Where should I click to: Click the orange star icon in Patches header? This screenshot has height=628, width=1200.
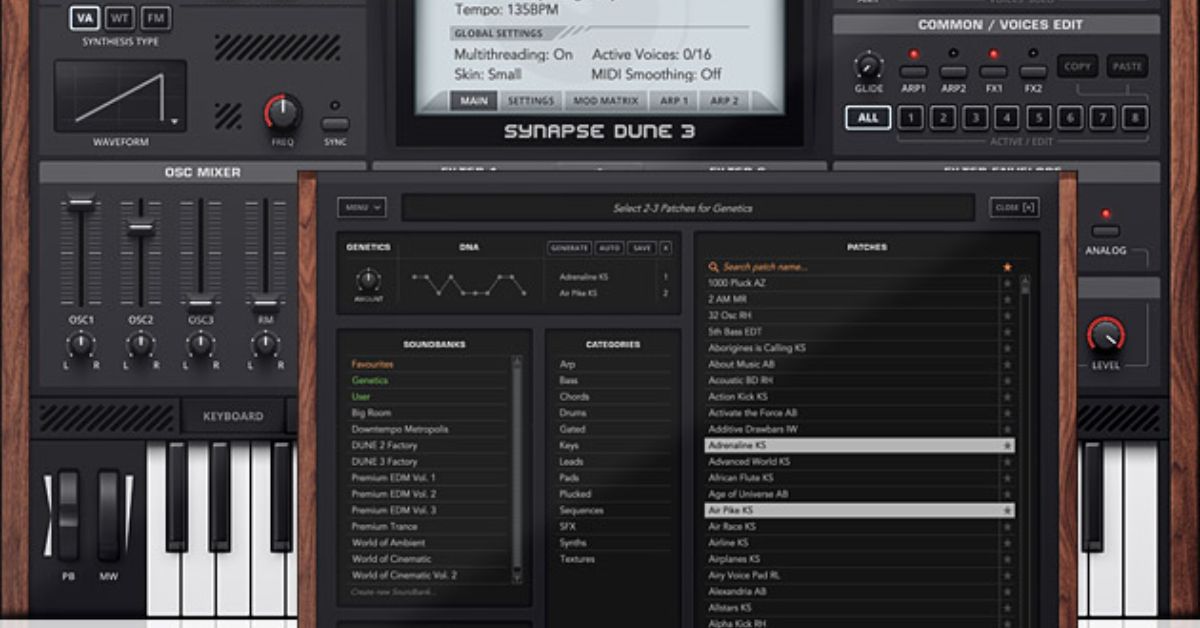tap(1007, 267)
